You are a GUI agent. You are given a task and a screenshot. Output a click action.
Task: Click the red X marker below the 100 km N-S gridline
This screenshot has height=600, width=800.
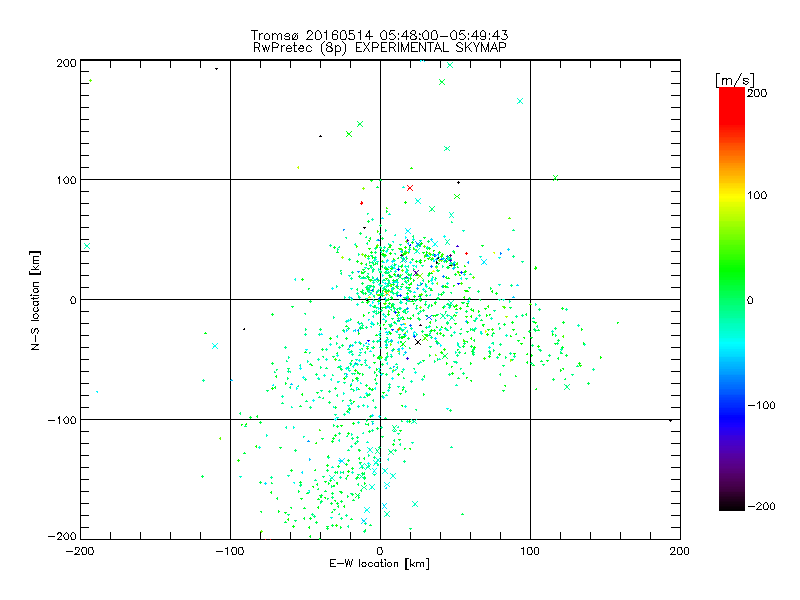tap(410, 188)
